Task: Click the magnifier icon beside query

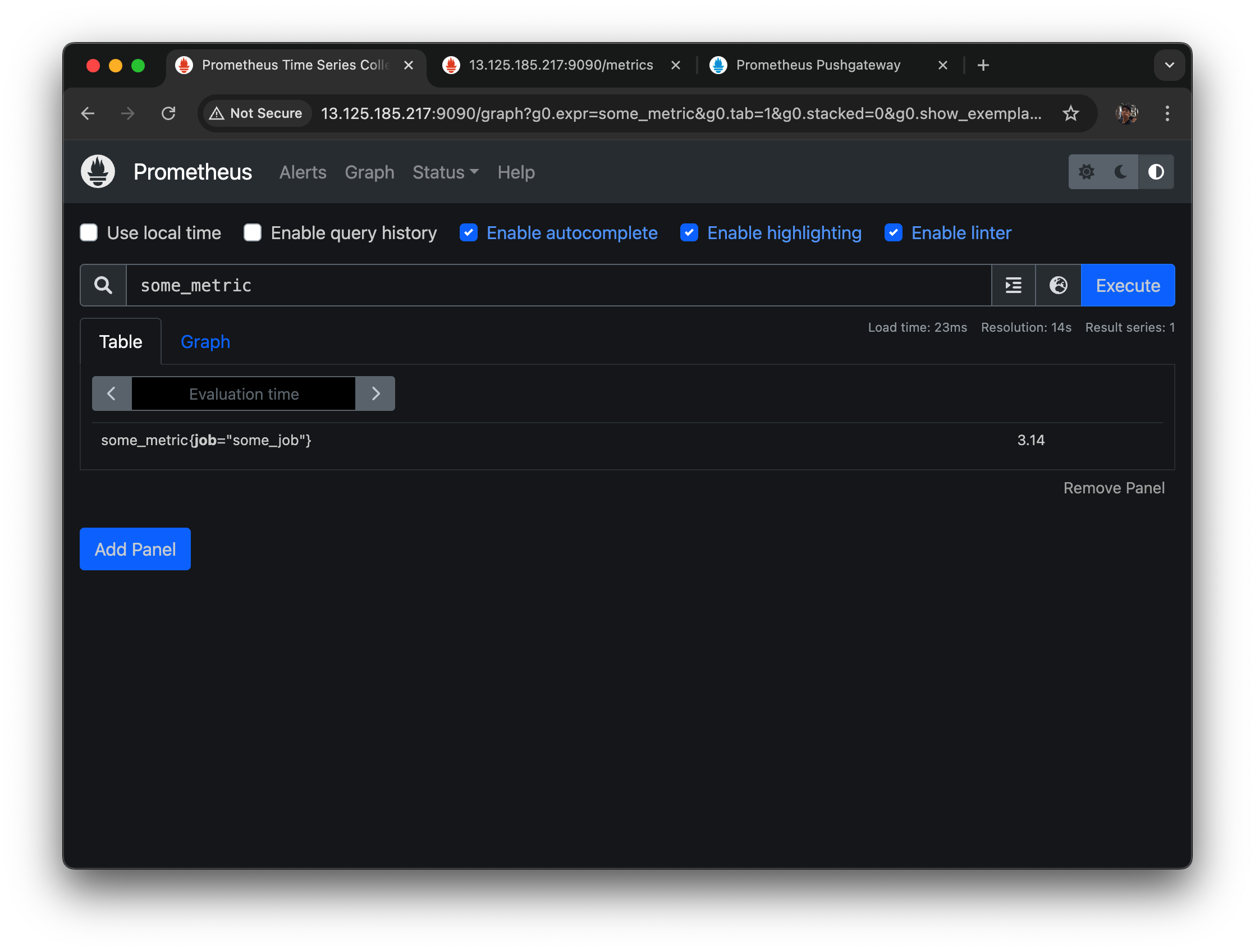Action: point(103,285)
